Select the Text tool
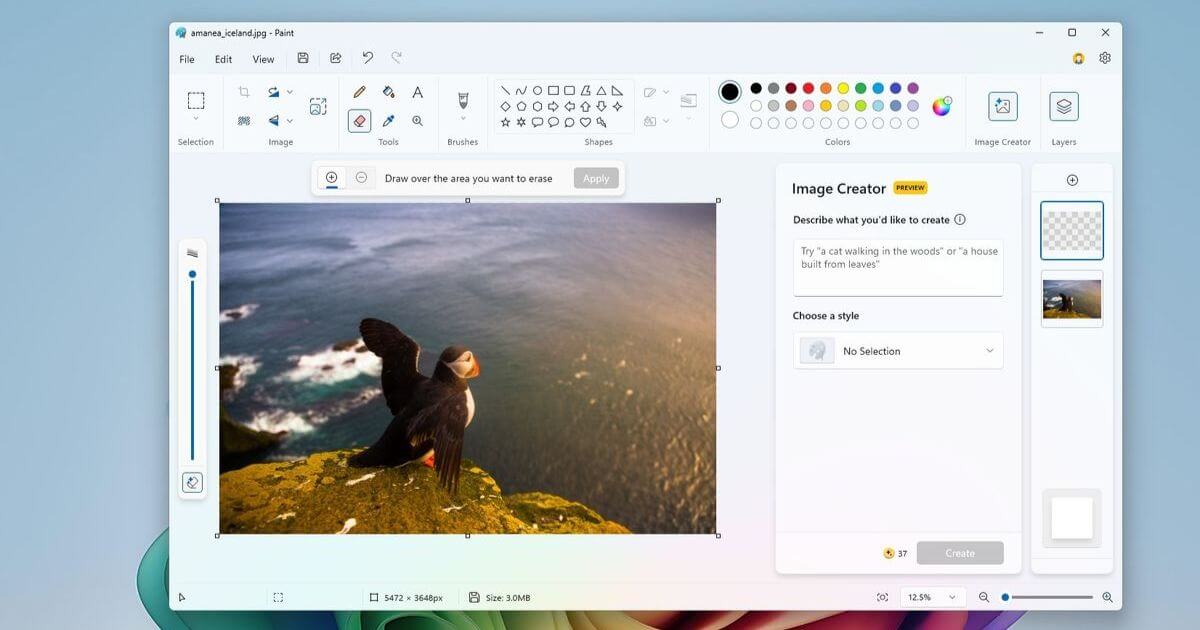This screenshot has height=630, width=1200. (x=417, y=92)
